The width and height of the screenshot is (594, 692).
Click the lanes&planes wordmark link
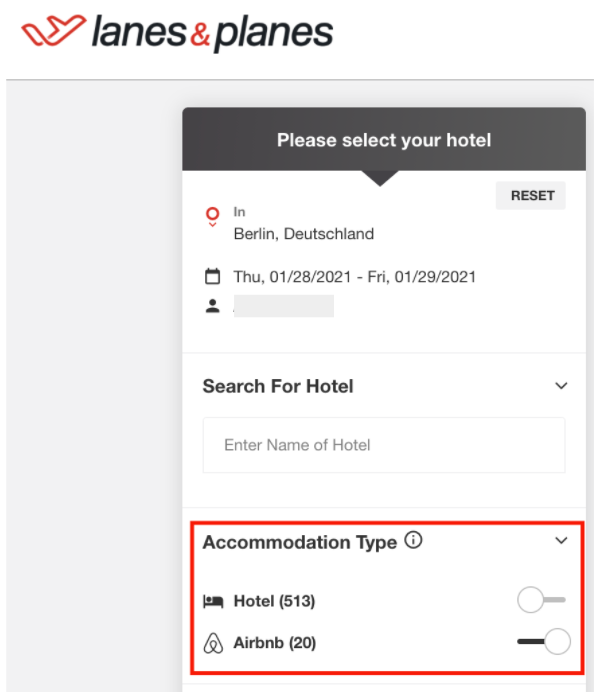[x=212, y=32]
